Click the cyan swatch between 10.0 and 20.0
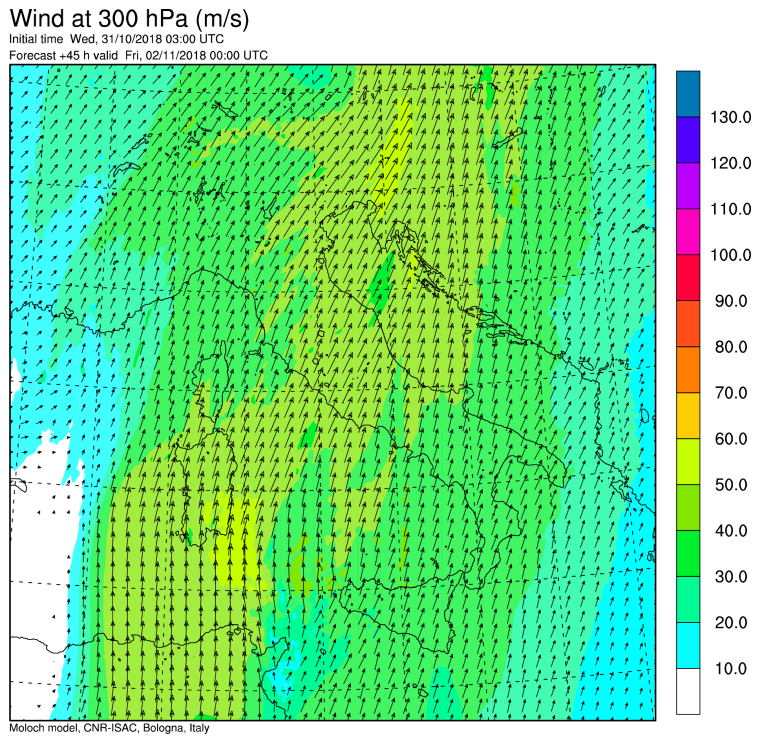 tap(688, 646)
